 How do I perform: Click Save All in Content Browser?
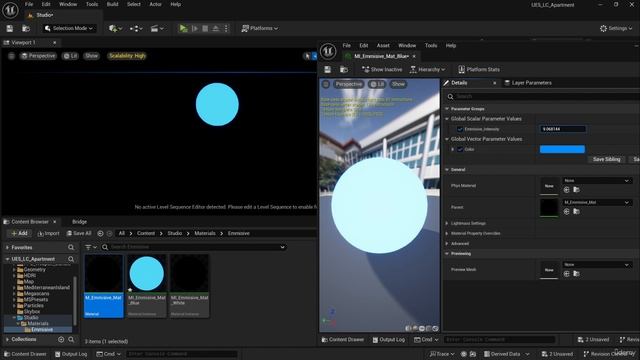79,233
